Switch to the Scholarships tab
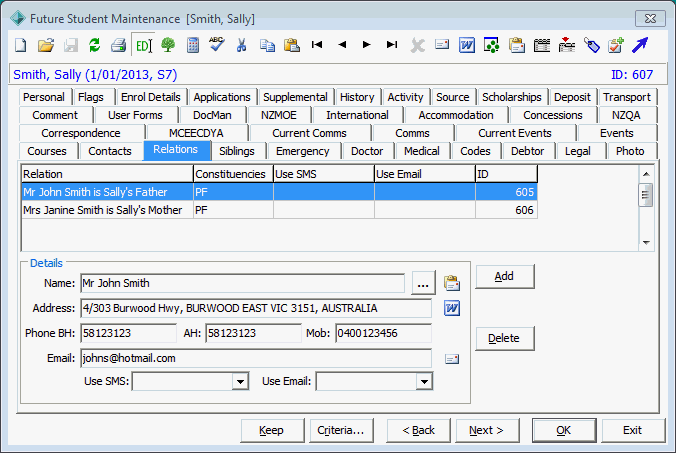676x453 pixels. 512,97
